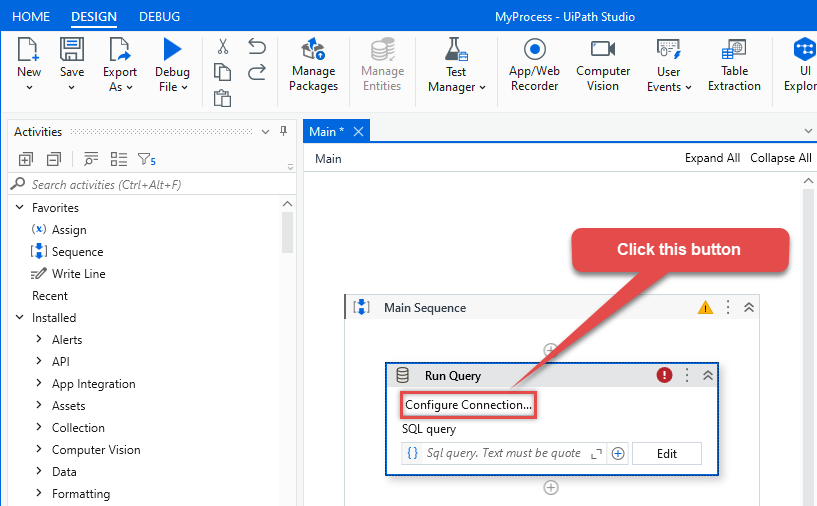The width and height of the screenshot is (817, 506).
Task: Click Expand All in designer
Action: click(x=712, y=158)
